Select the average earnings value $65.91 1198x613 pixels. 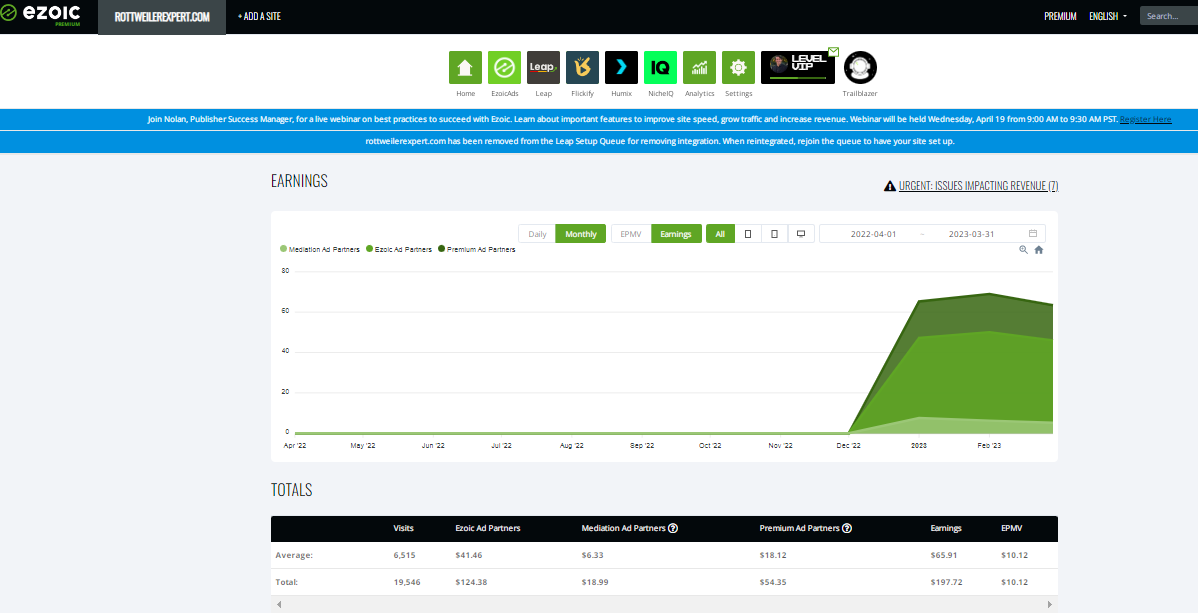[x=944, y=556]
